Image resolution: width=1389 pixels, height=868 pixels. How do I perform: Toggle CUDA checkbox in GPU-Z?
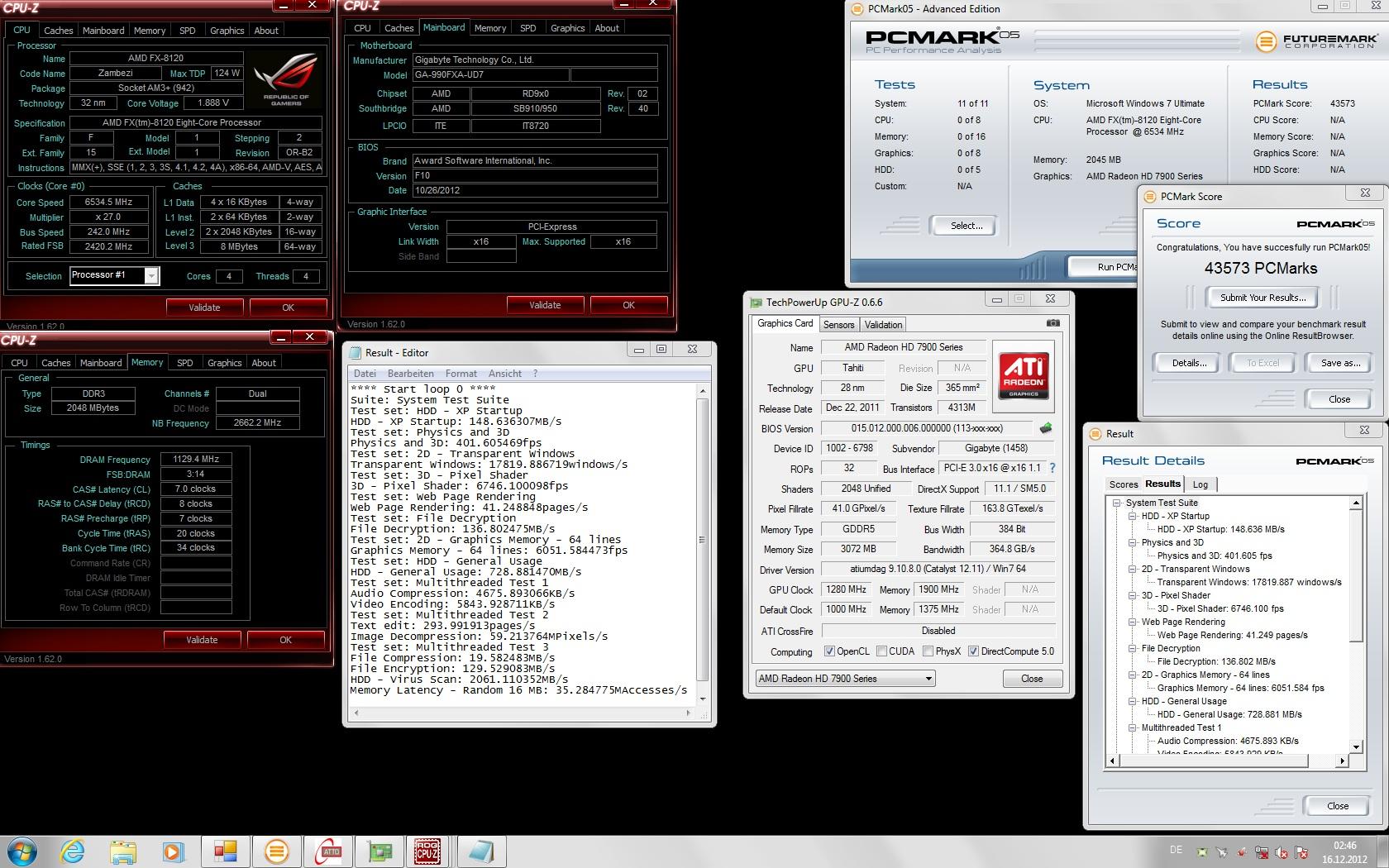coord(881,651)
